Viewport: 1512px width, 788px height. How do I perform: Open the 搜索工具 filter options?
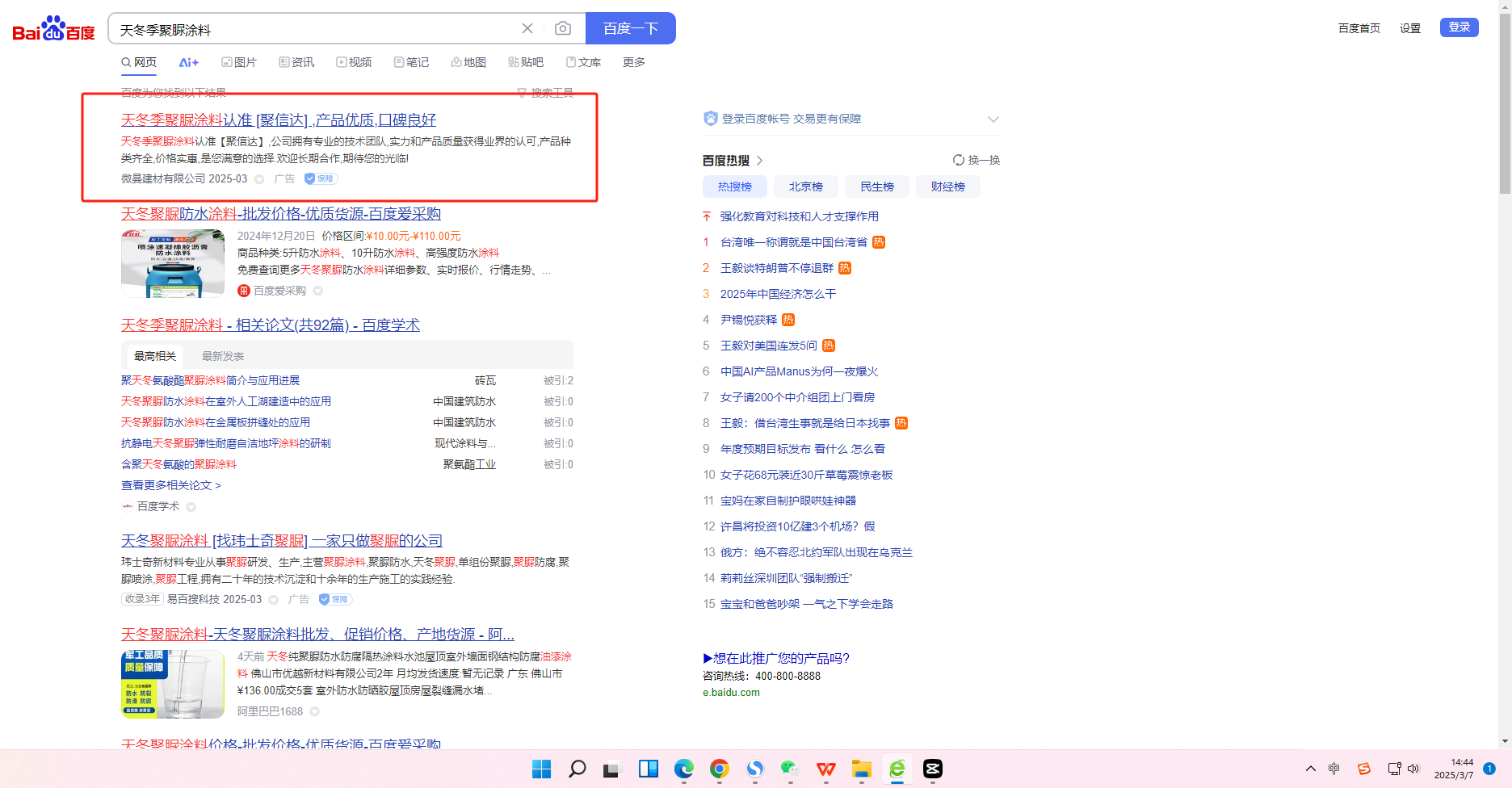[x=545, y=93]
